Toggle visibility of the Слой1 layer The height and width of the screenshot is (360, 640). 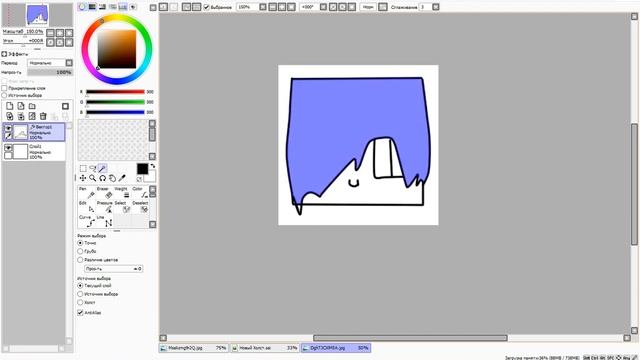point(8,147)
